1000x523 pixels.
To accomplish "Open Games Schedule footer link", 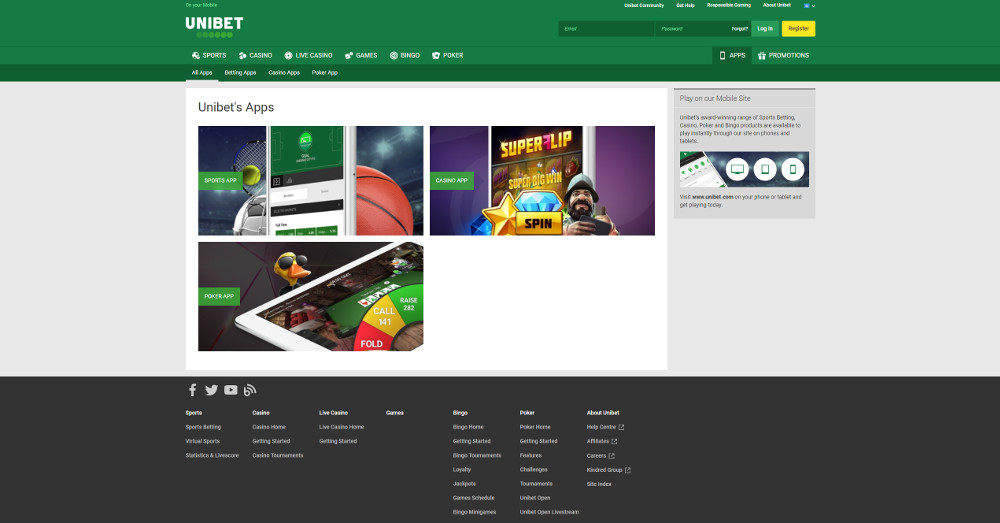I will pyautogui.click(x=474, y=498).
